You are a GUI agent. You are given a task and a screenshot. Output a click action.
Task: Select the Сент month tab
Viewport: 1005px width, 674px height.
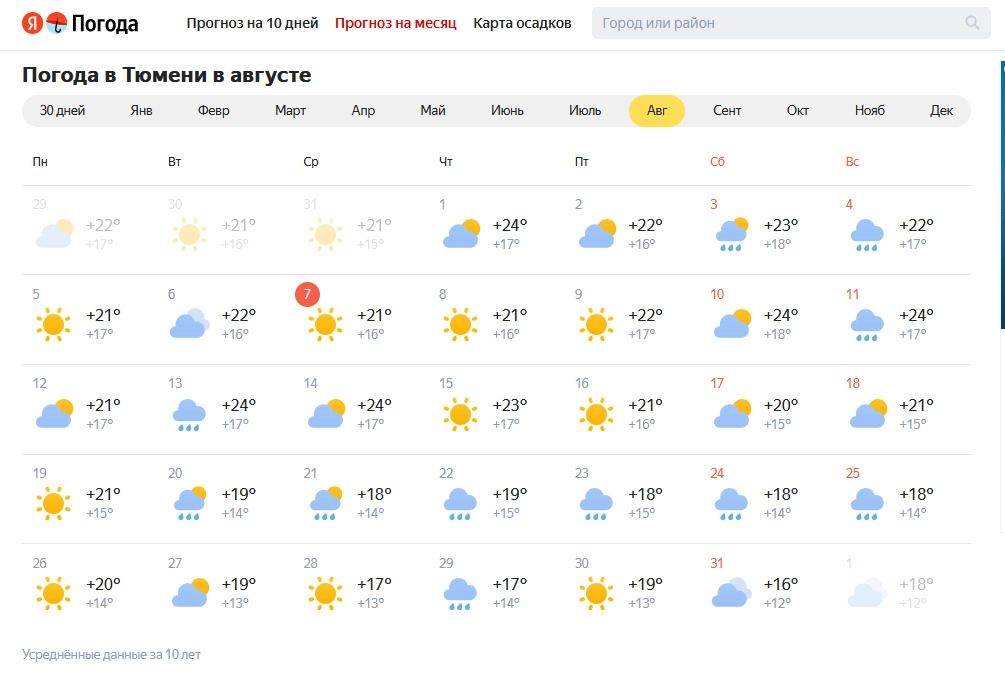pyautogui.click(x=727, y=111)
